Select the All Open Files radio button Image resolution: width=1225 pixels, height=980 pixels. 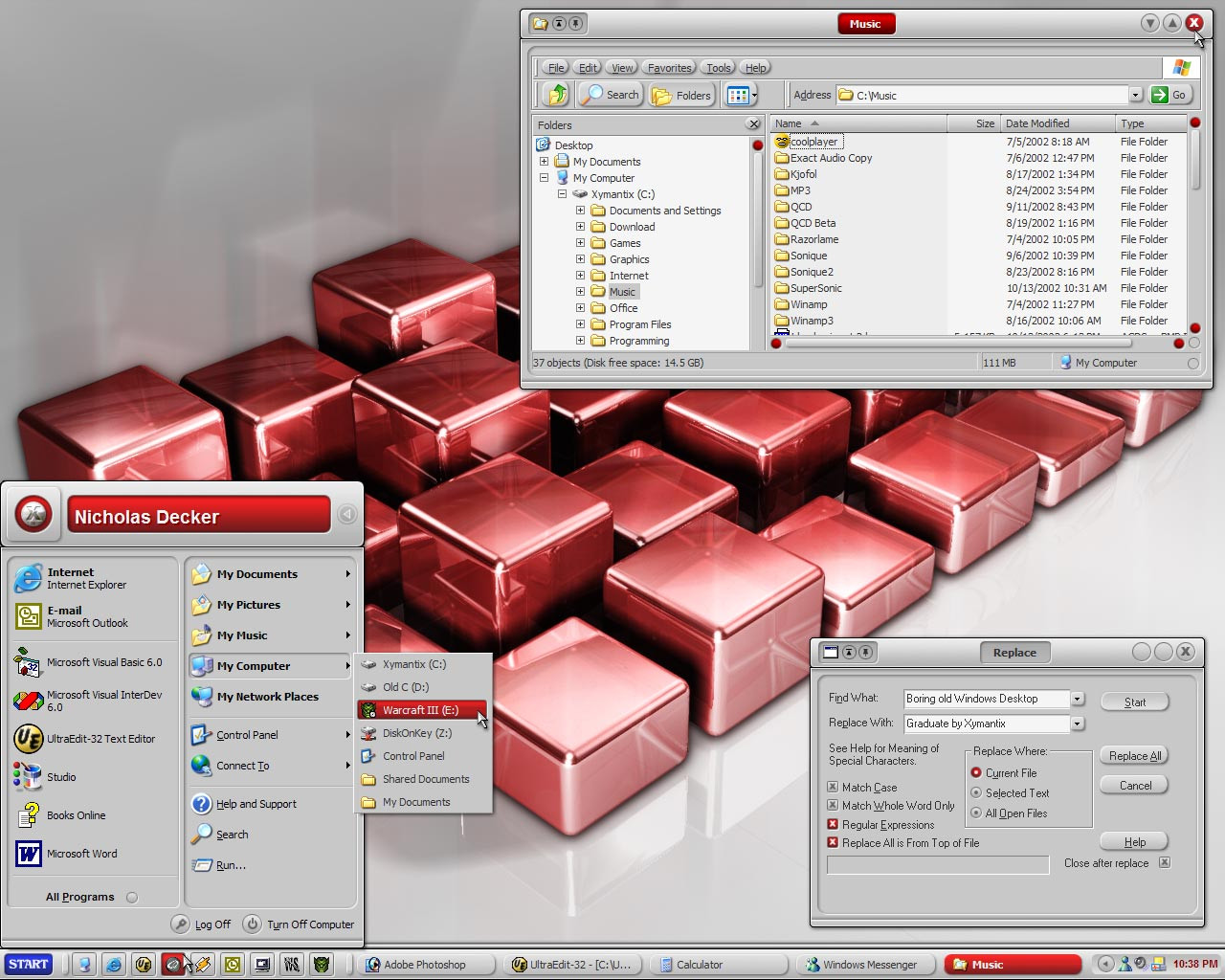click(x=976, y=813)
